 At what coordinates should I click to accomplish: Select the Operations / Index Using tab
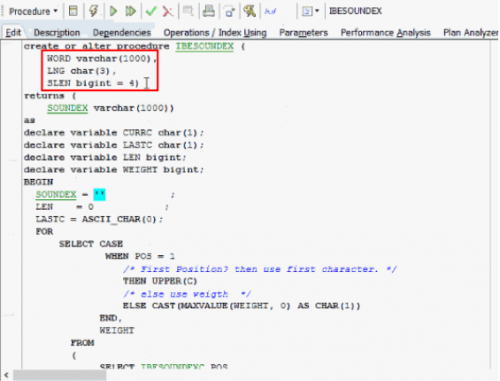click(215, 33)
